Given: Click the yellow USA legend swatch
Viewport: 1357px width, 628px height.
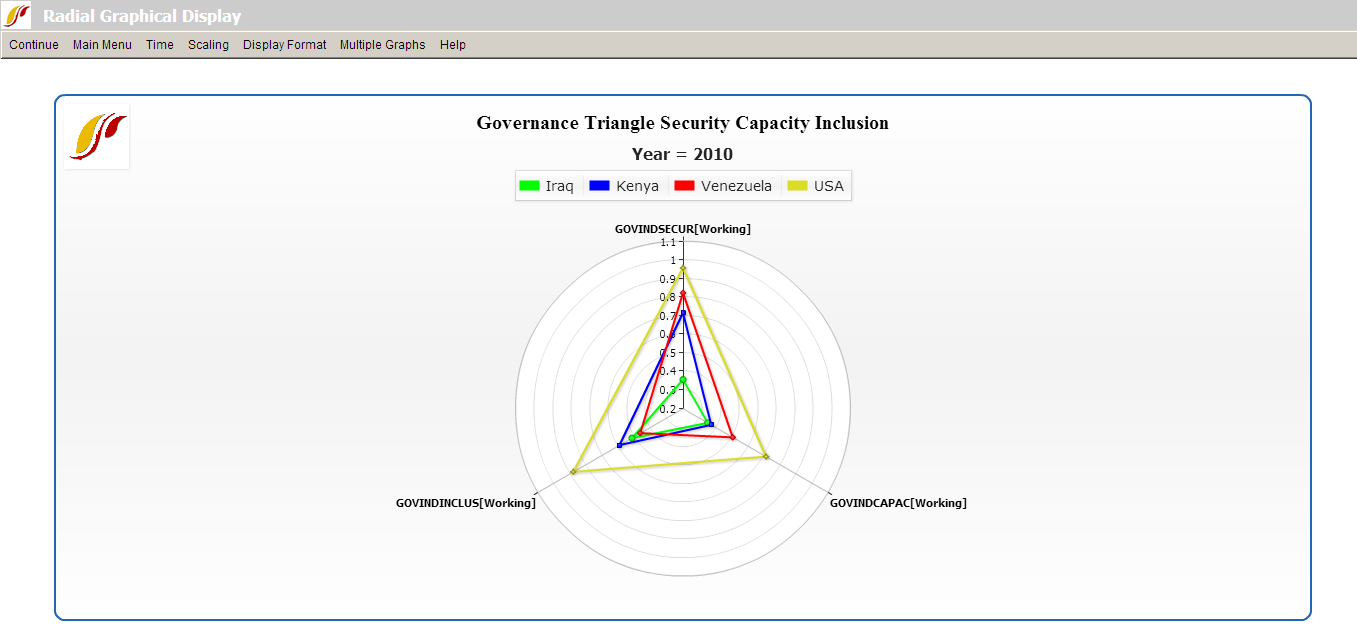Looking at the screenshot, I should pyautogui.click(x=797, y=186).
